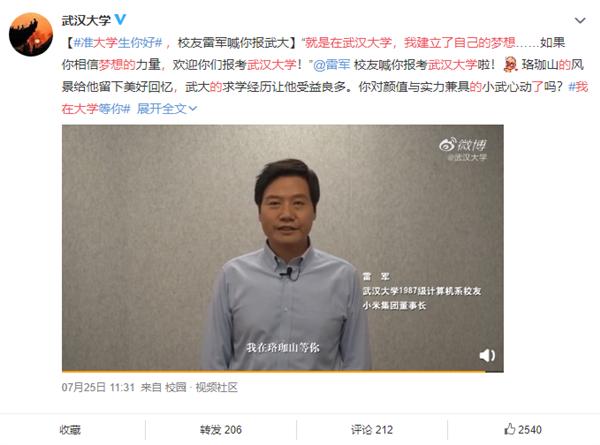600x445 pixels.
Task: Open the @雷军 mention link
Action: 331,65
